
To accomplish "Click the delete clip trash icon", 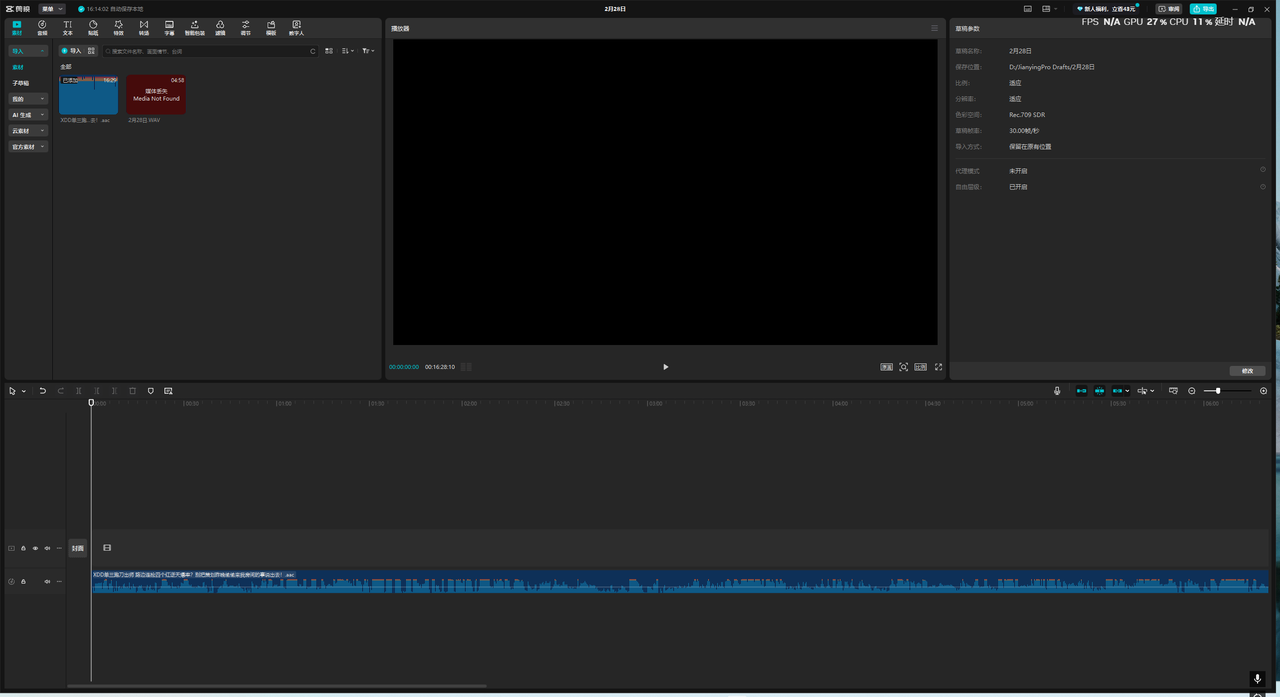I will (133, 391).
